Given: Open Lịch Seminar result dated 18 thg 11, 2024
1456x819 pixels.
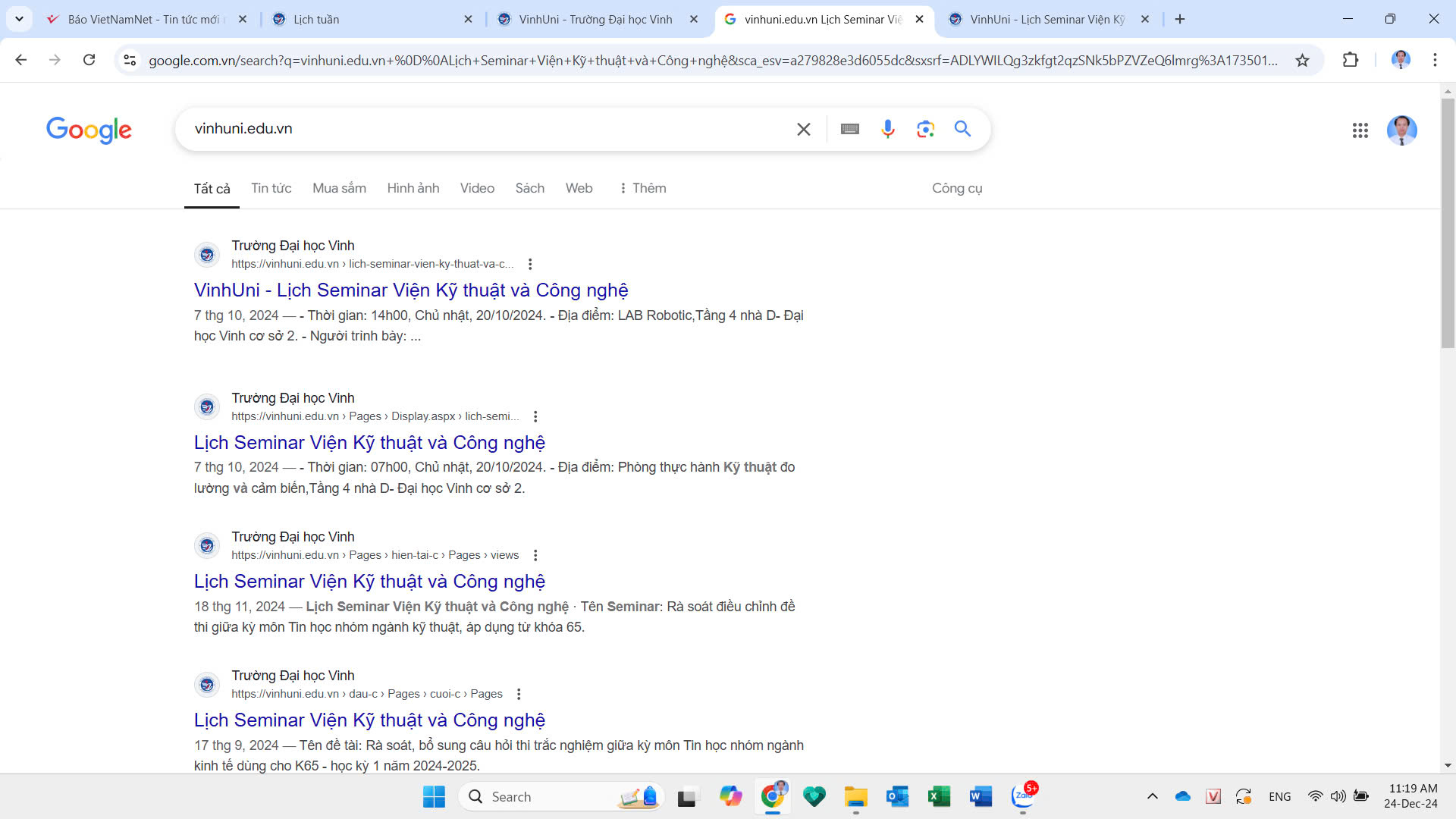Looking at the screenshot, I should click(x=369, y=582).
